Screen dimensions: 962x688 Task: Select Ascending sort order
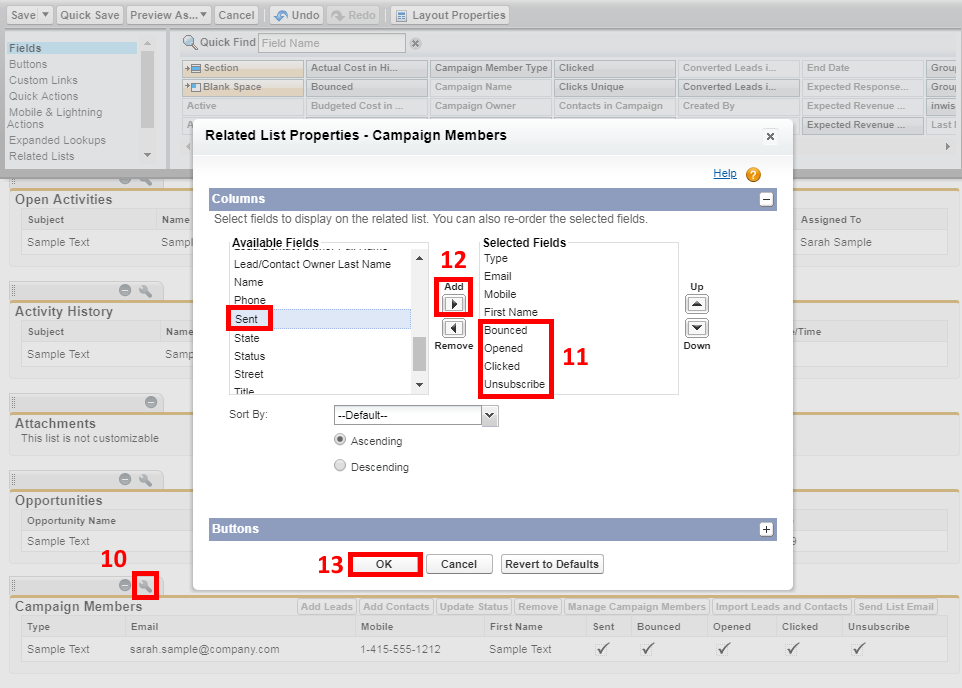pyautogui.click(x=340, y=439)
